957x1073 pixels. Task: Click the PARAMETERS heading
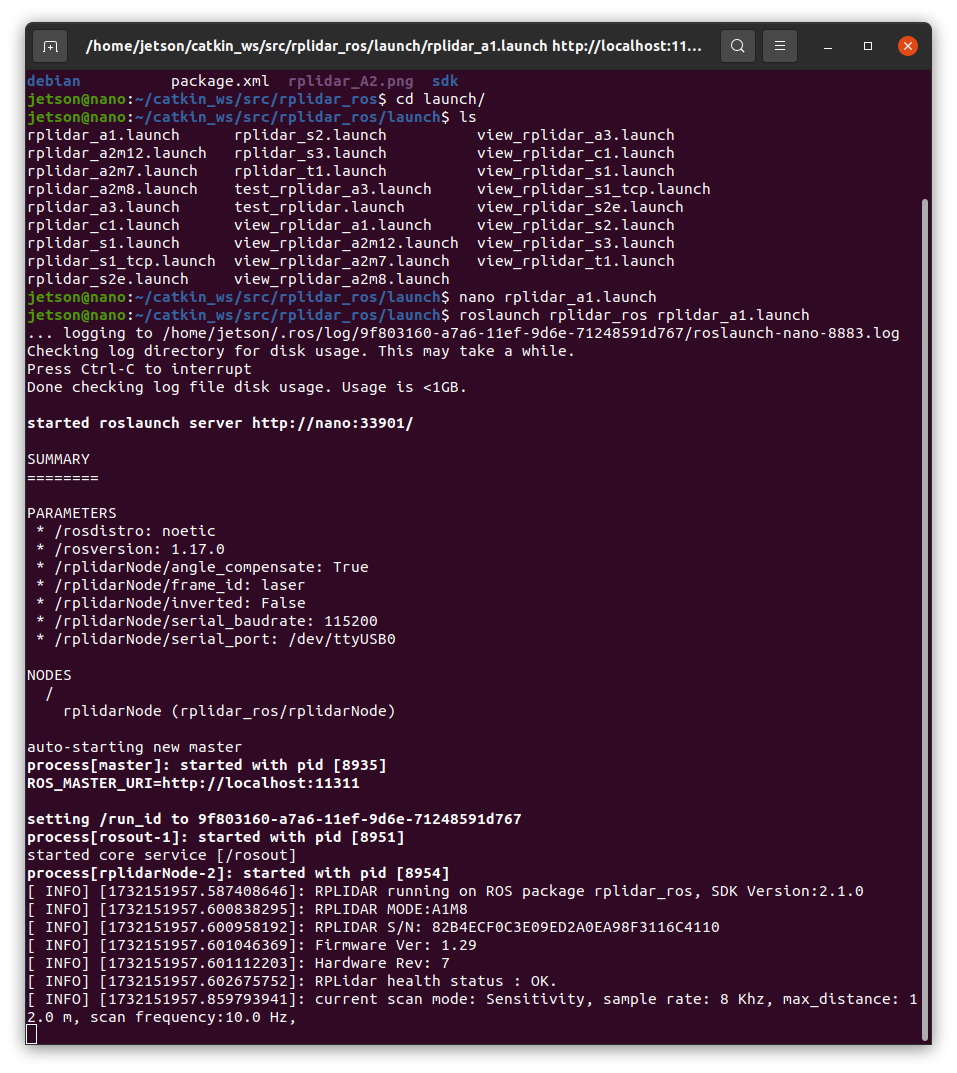(x=72, y=513)
